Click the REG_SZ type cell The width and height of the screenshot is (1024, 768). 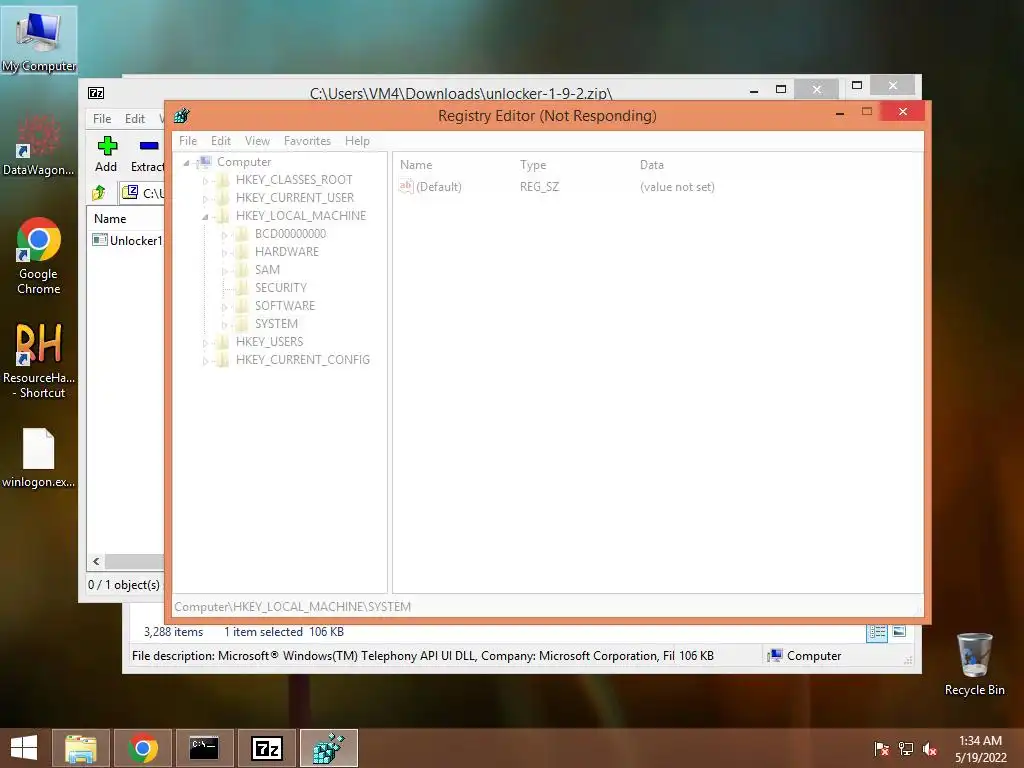[x=539, y=187]
